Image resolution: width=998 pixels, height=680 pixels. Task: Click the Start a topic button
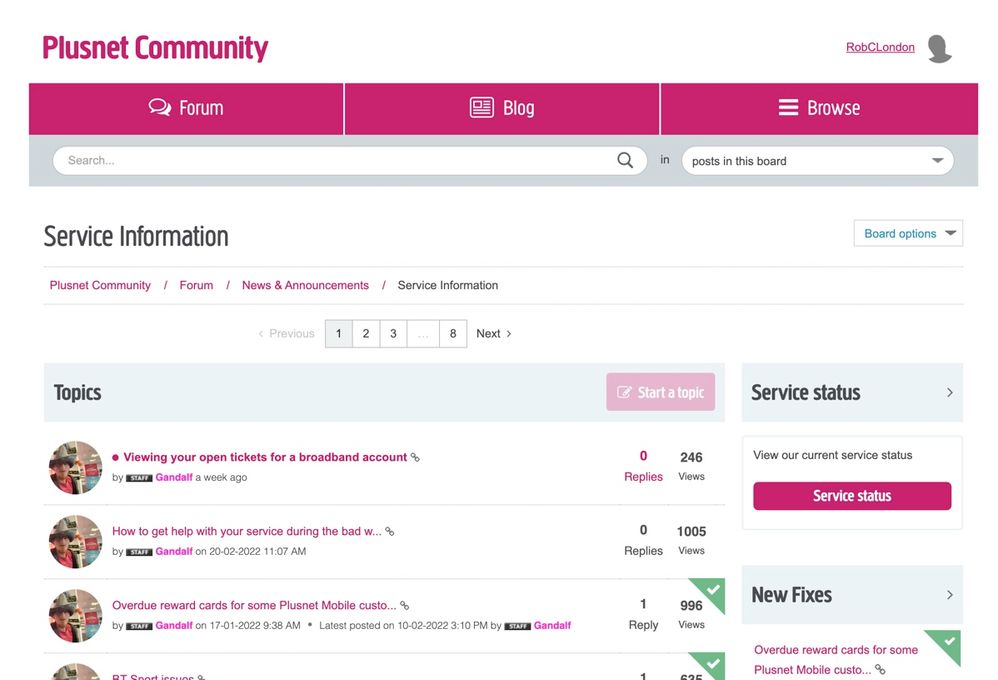661,392
